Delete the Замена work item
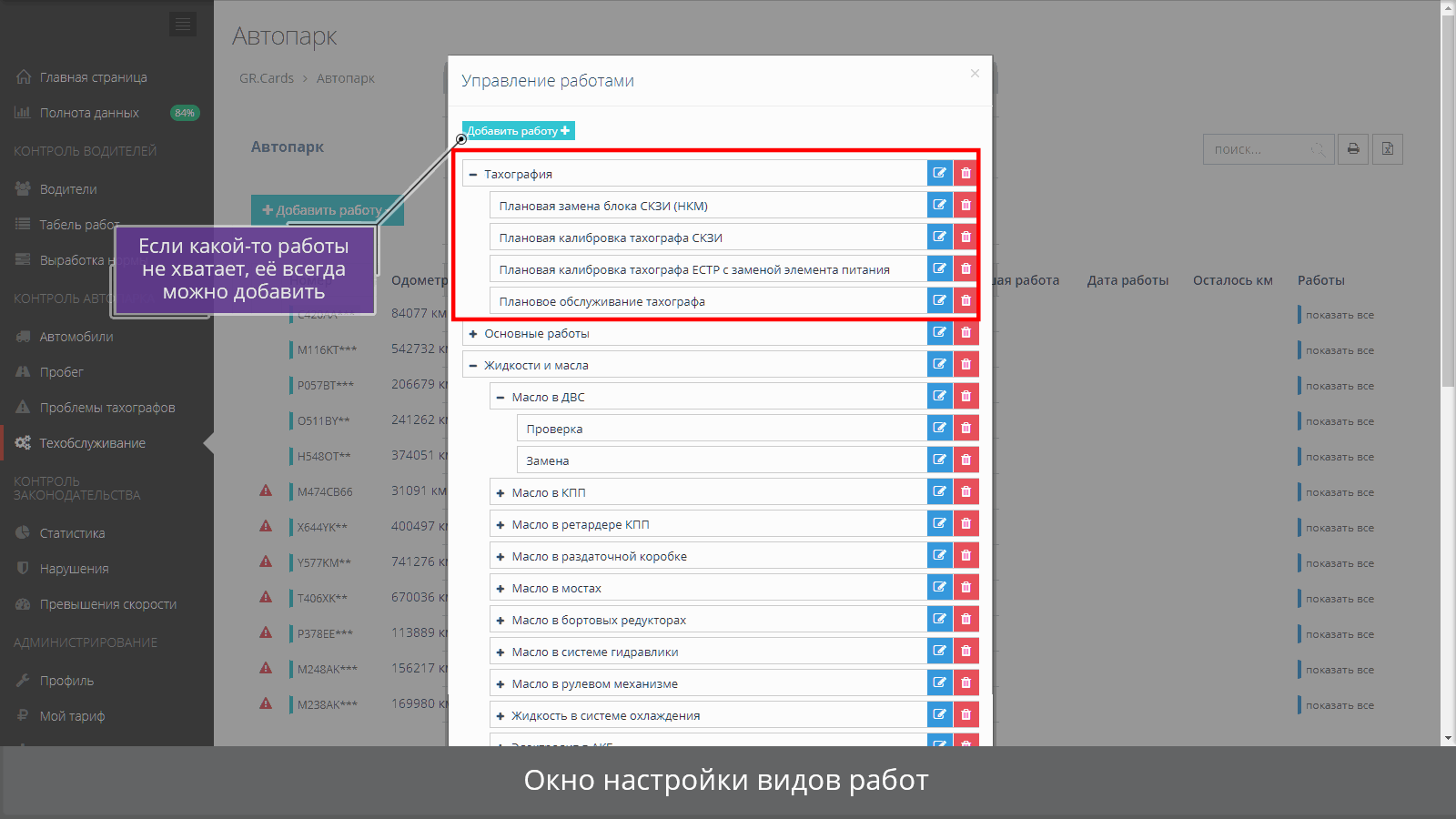Viewport: 1456px width, 819px height. tap(966, 460)
